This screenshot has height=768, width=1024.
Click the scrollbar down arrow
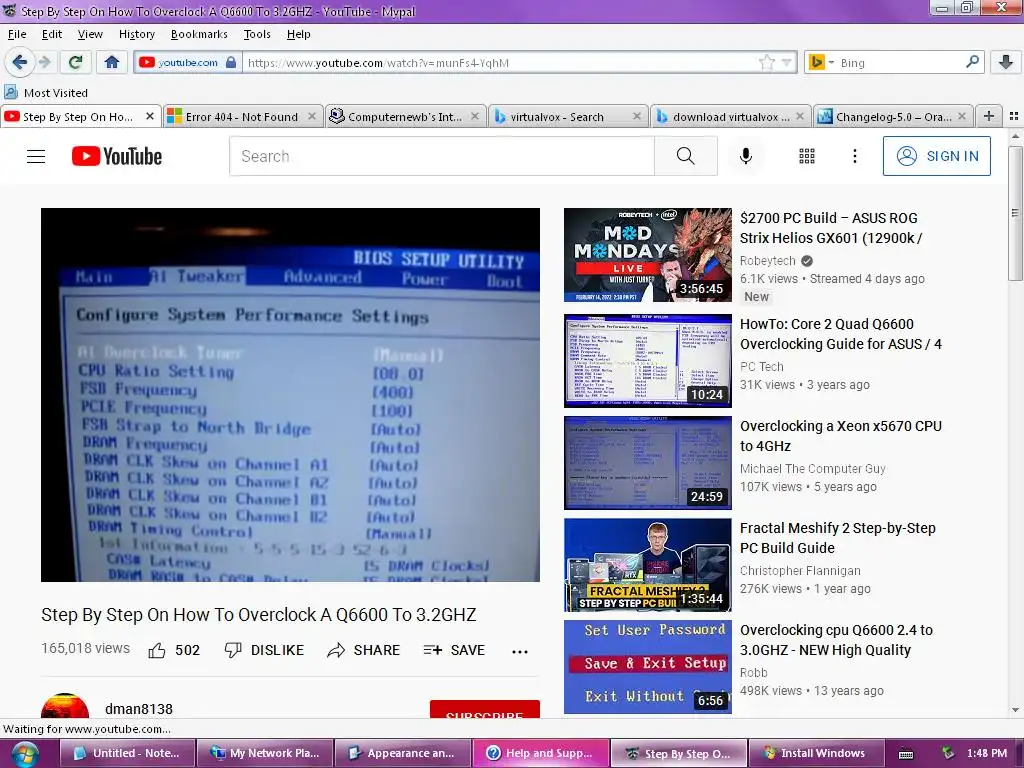(1015, 710)
